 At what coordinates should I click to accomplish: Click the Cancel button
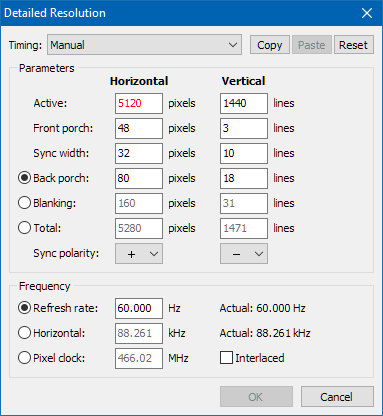pos(337,397)
